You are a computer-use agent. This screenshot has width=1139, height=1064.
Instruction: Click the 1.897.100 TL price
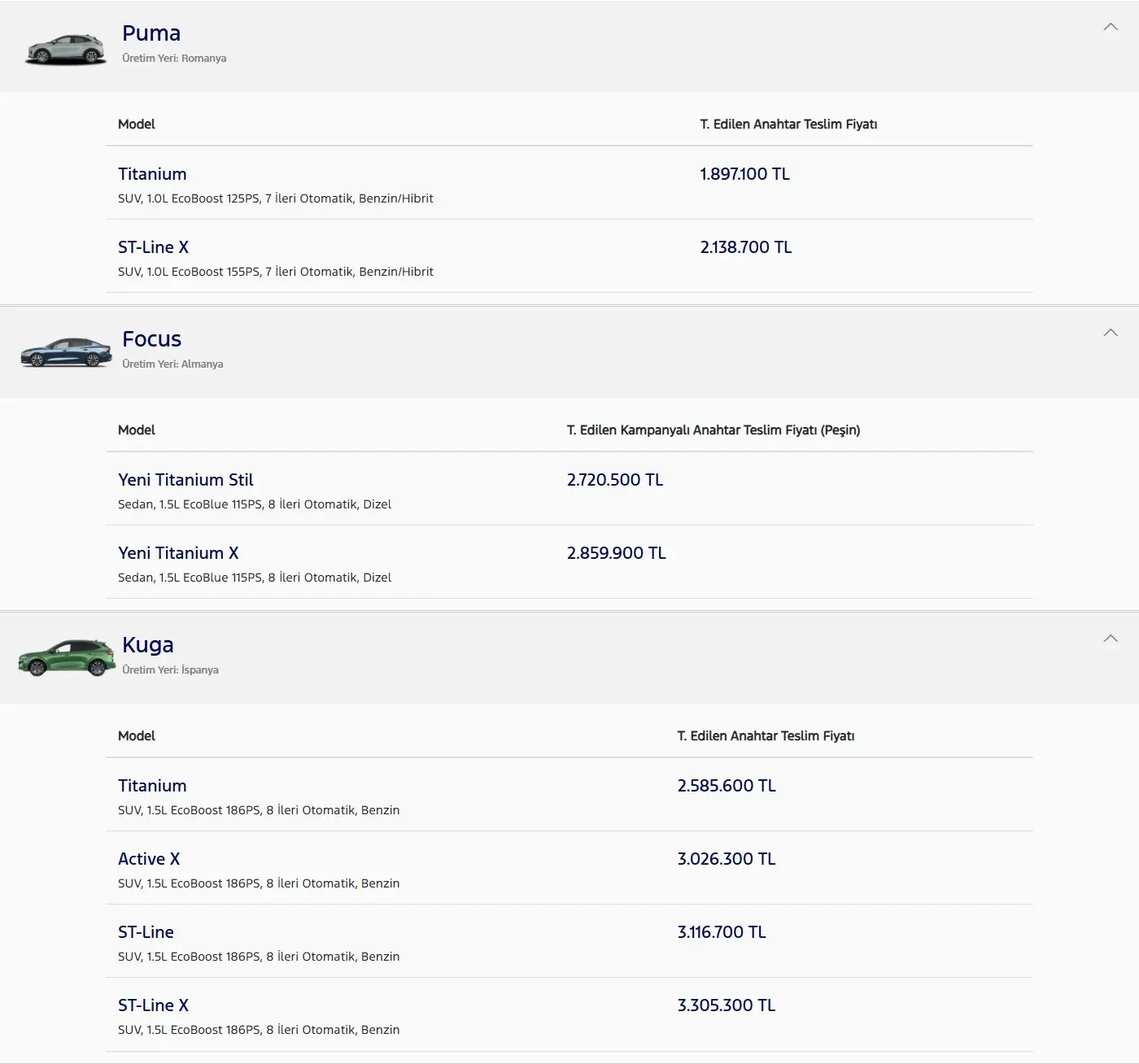[x=745, y=174]
